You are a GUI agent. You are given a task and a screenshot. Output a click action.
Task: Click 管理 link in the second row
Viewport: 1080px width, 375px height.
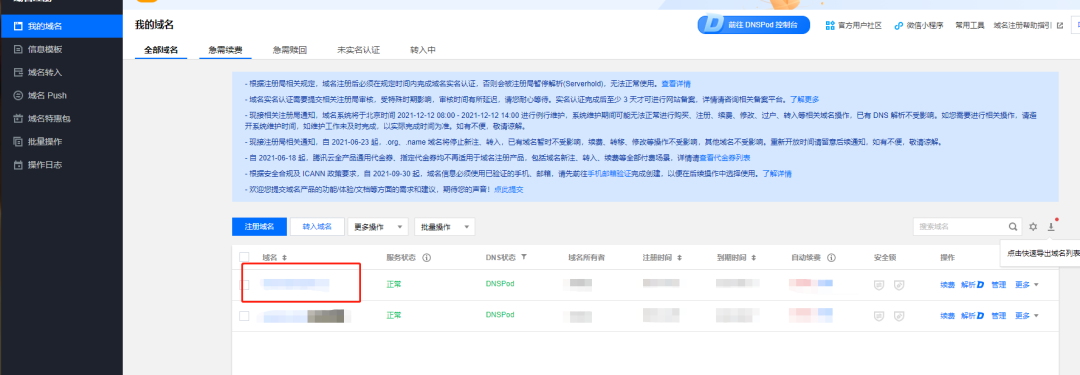pos(999,316)
